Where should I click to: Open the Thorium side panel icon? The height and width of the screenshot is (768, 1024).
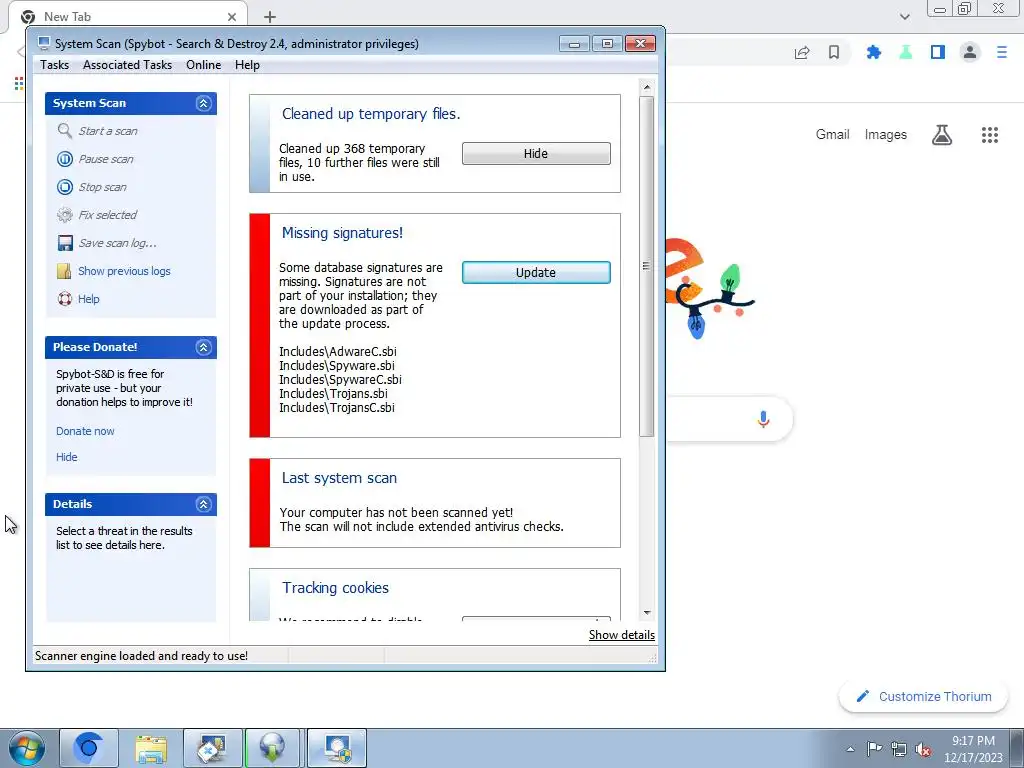pyautogui.click(x=937, y=52)
